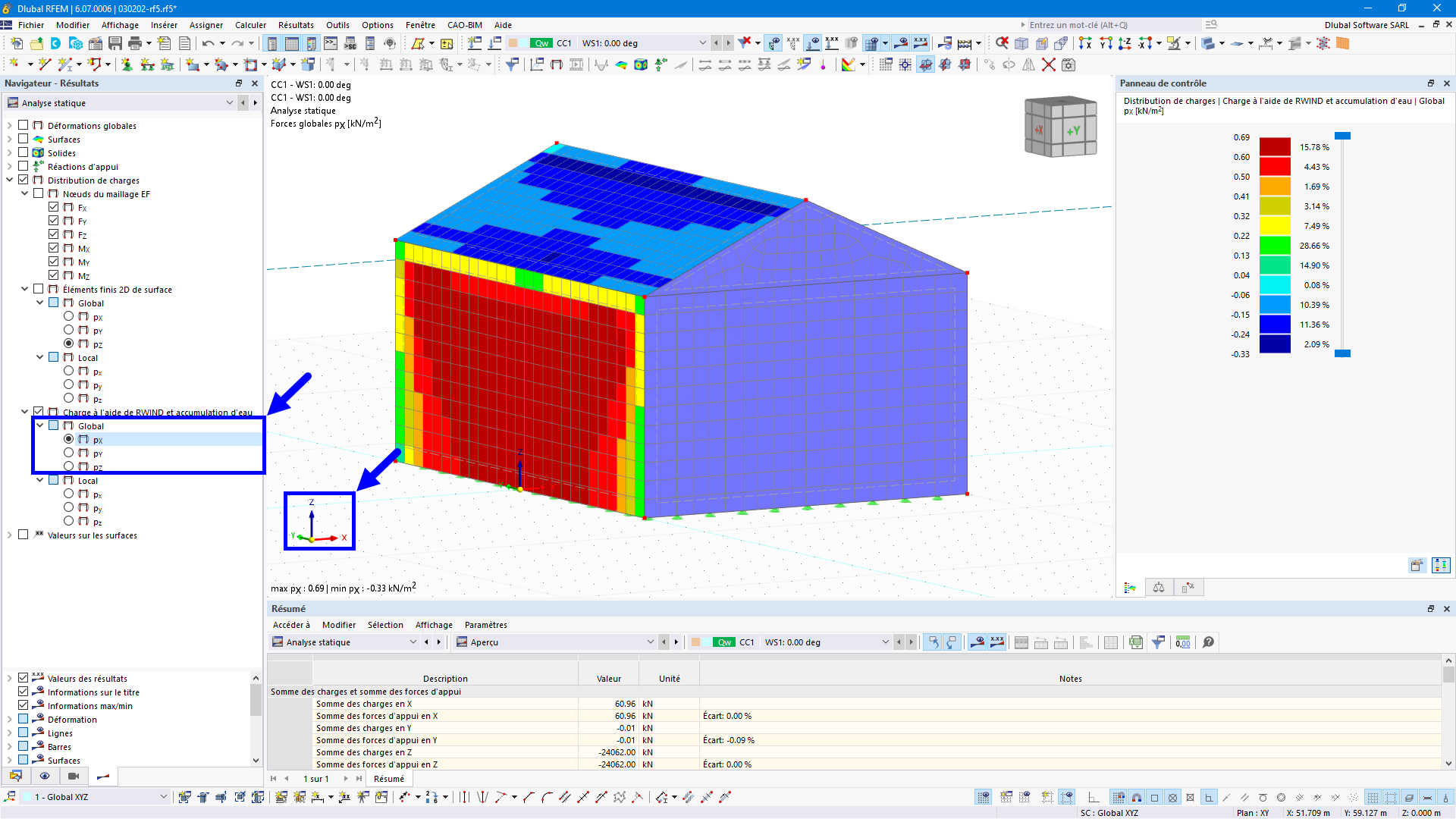Open the CC1 WS1 load case dropdown
This screenshot has width=1456, height=819.
[x=702, y=43]
